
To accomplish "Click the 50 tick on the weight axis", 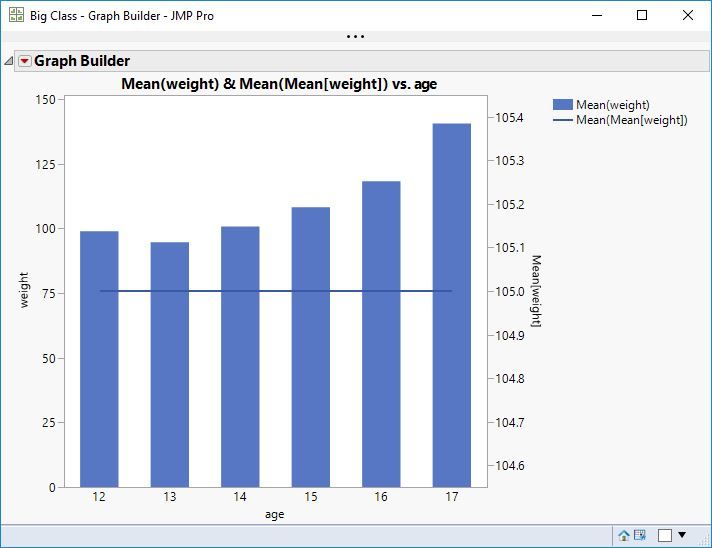I will coord(49,358).
